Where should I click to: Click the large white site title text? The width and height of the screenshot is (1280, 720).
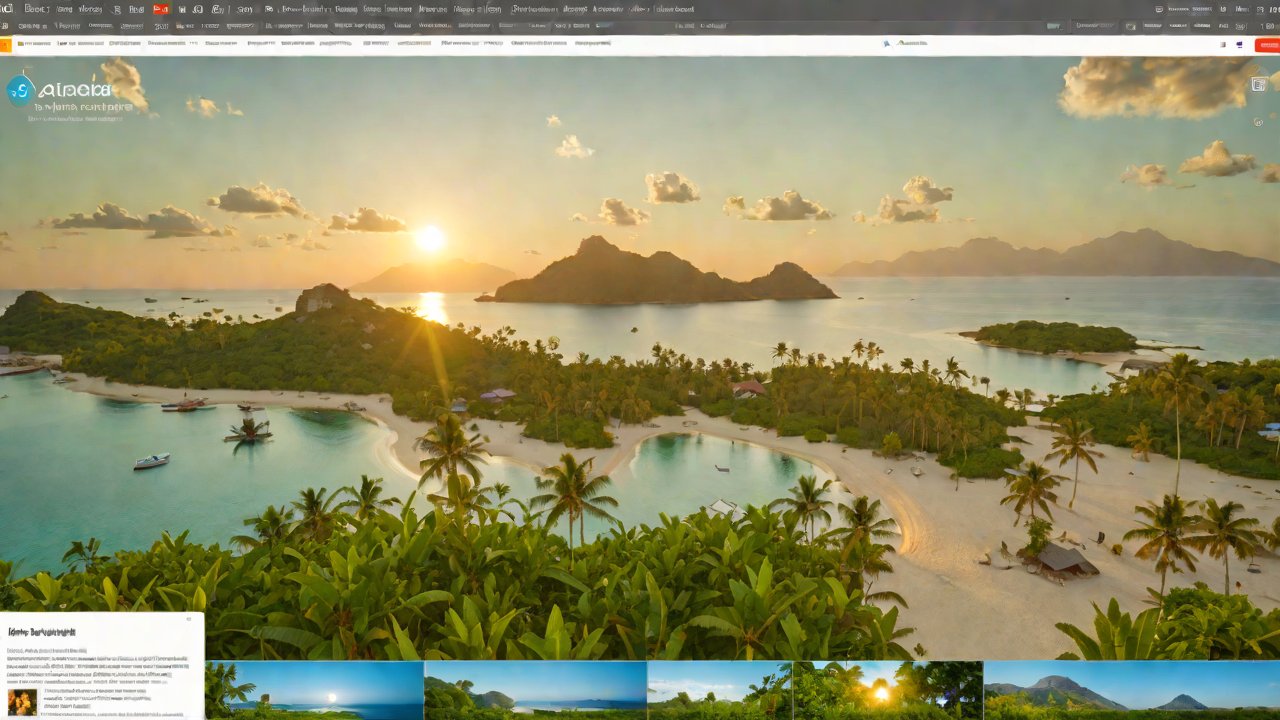(75, 90)
